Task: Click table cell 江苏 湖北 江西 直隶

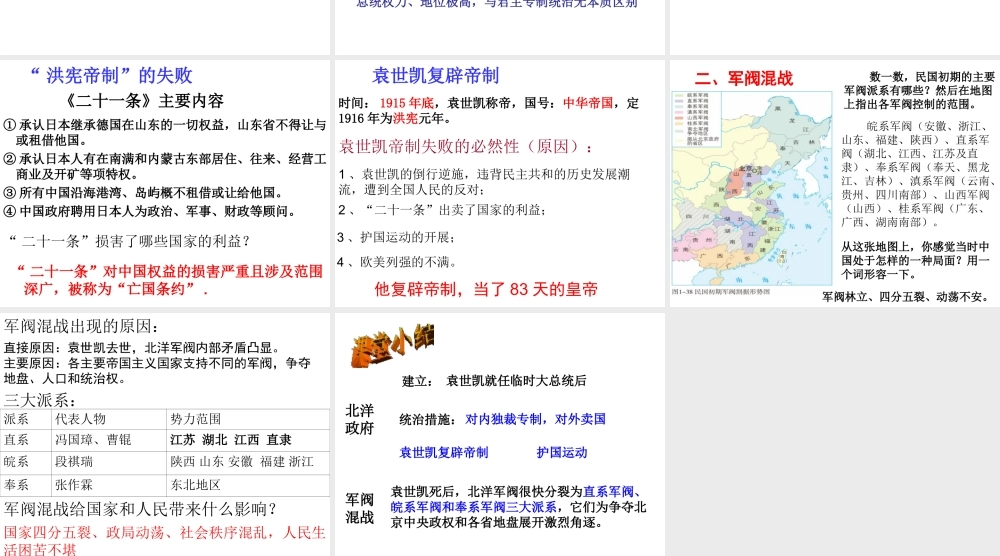Action: 248,440
